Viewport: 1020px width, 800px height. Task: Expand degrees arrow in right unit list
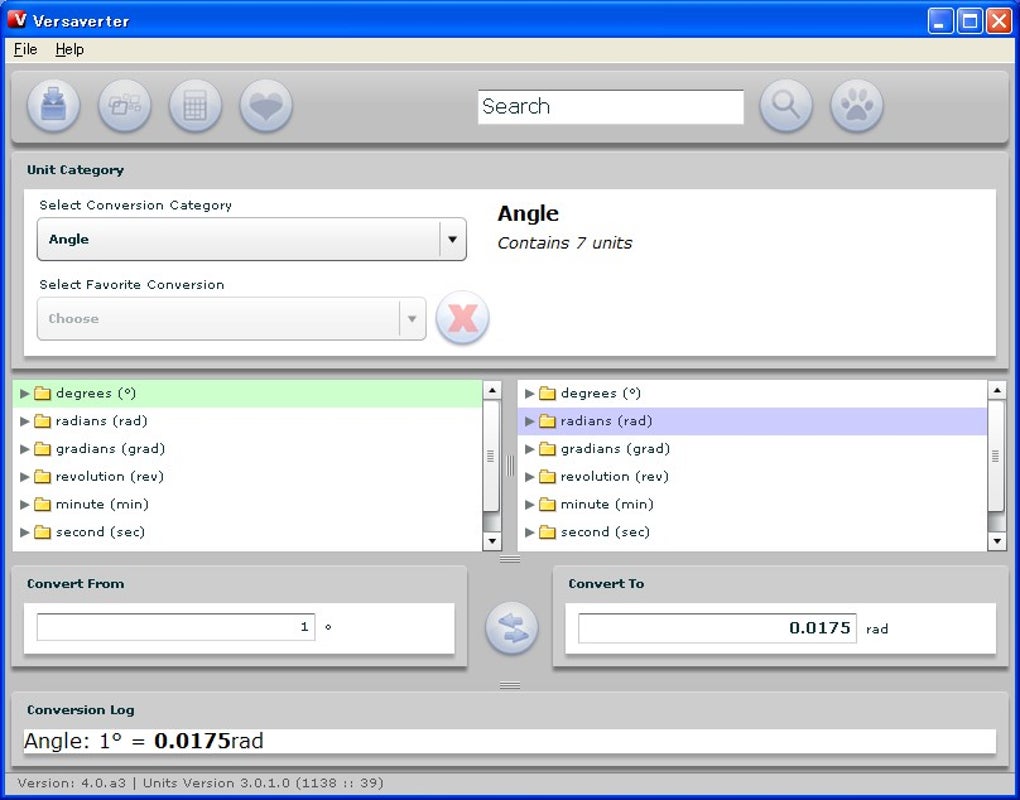(x=530, y=393)
